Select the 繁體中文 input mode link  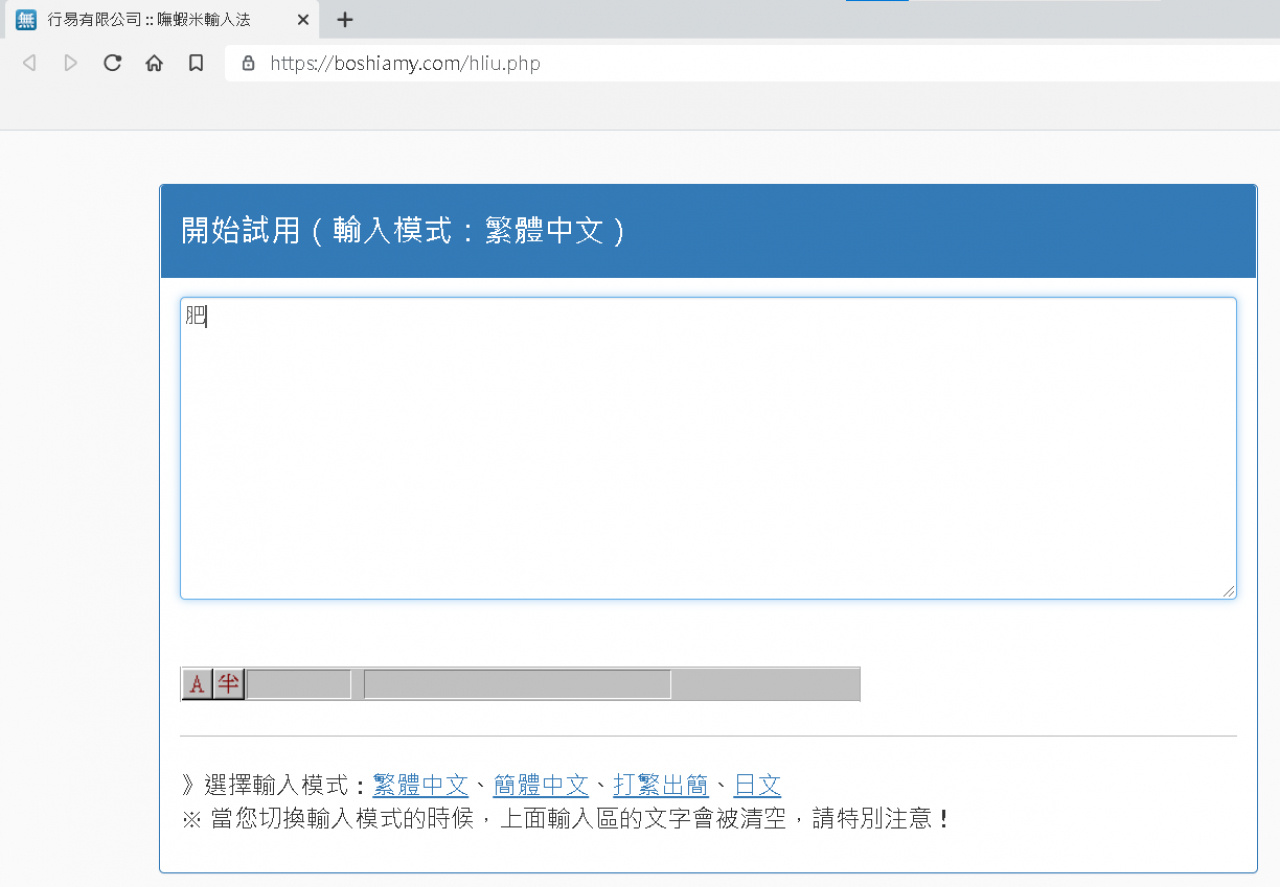click(x=420, y=785)
